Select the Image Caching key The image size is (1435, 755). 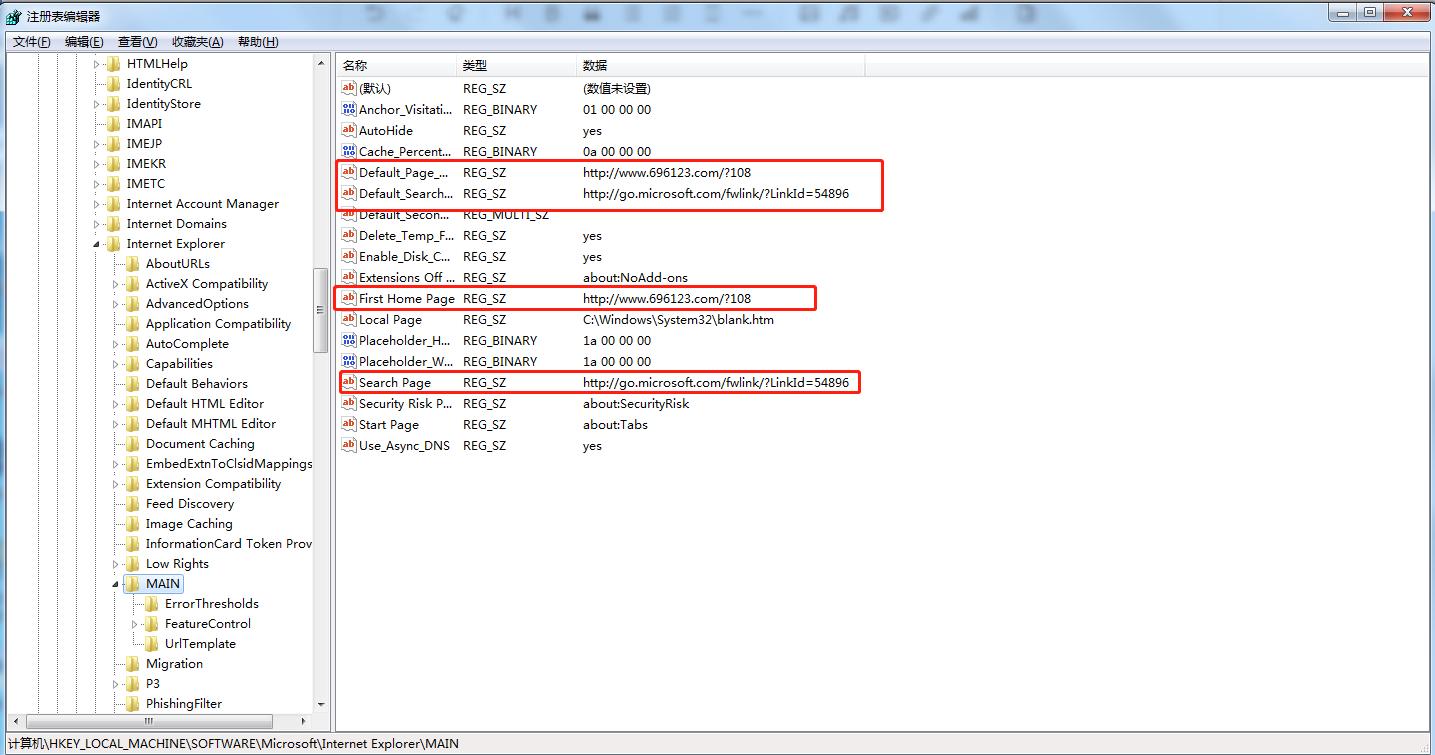pos(189,523)
